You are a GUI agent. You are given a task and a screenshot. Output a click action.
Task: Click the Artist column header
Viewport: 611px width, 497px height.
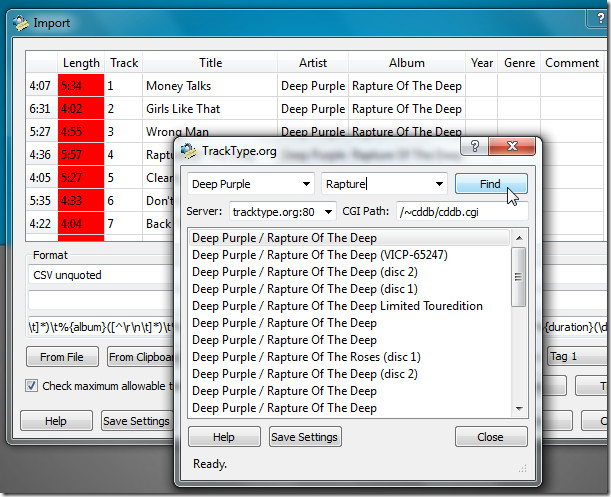coord(313,63)
